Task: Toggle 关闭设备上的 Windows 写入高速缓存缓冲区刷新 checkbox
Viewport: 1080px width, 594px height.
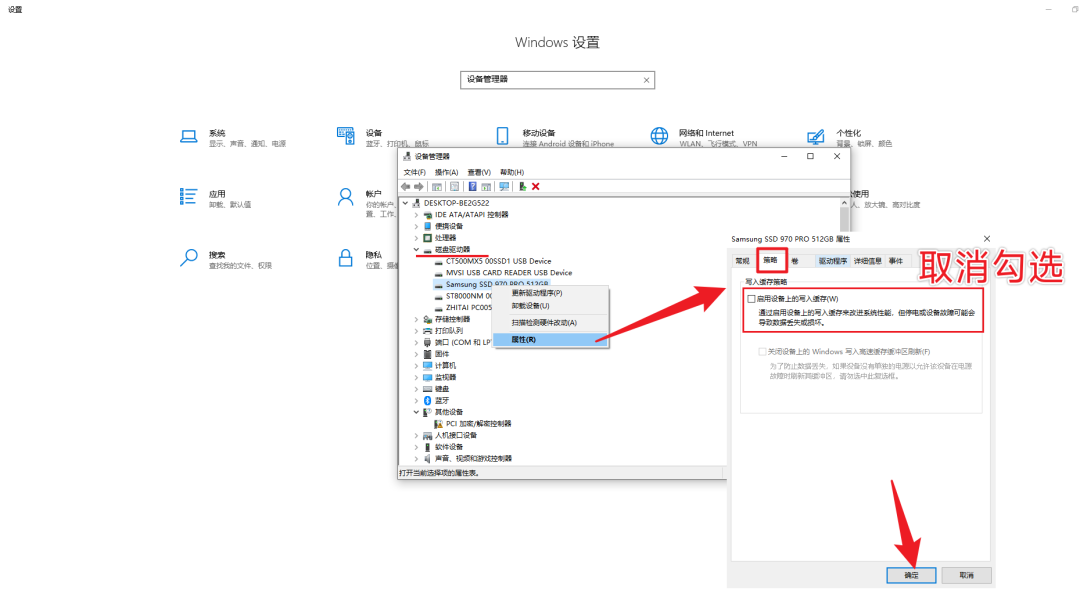Action: [x=763, y=351]
